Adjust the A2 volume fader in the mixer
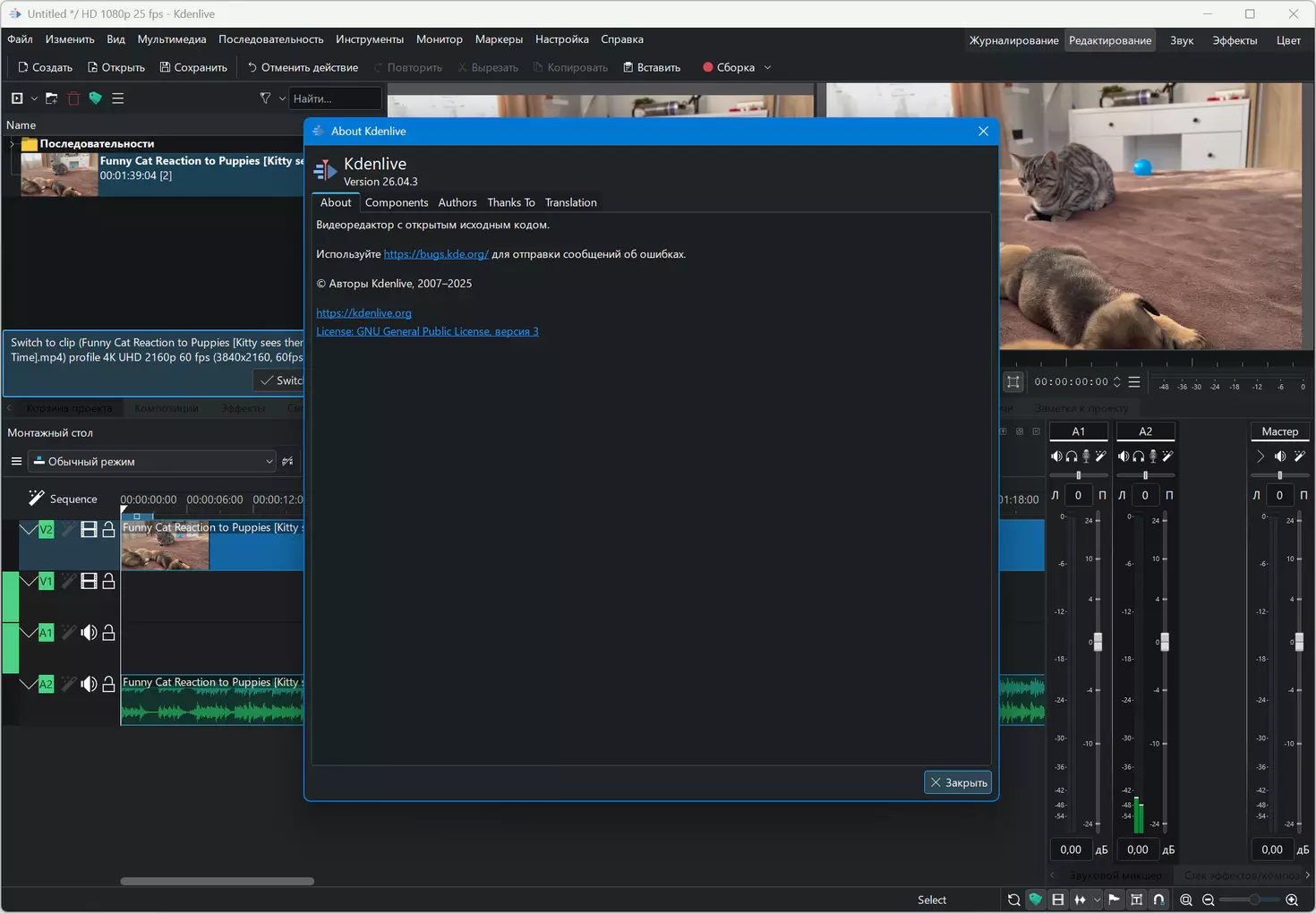Viewport: 1316px width, 913px height. (1165, 642)
